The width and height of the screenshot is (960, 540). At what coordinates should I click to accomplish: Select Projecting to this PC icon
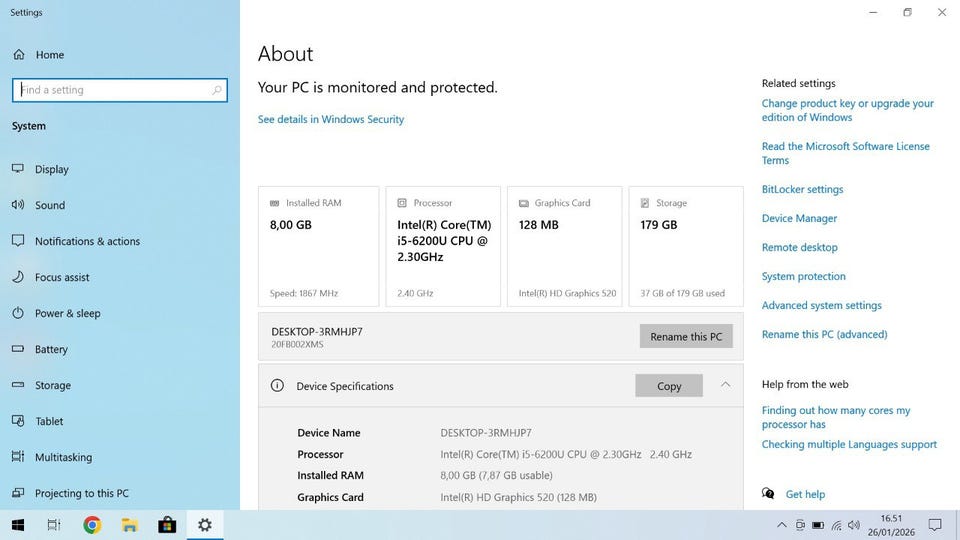[x=18, y=492]
